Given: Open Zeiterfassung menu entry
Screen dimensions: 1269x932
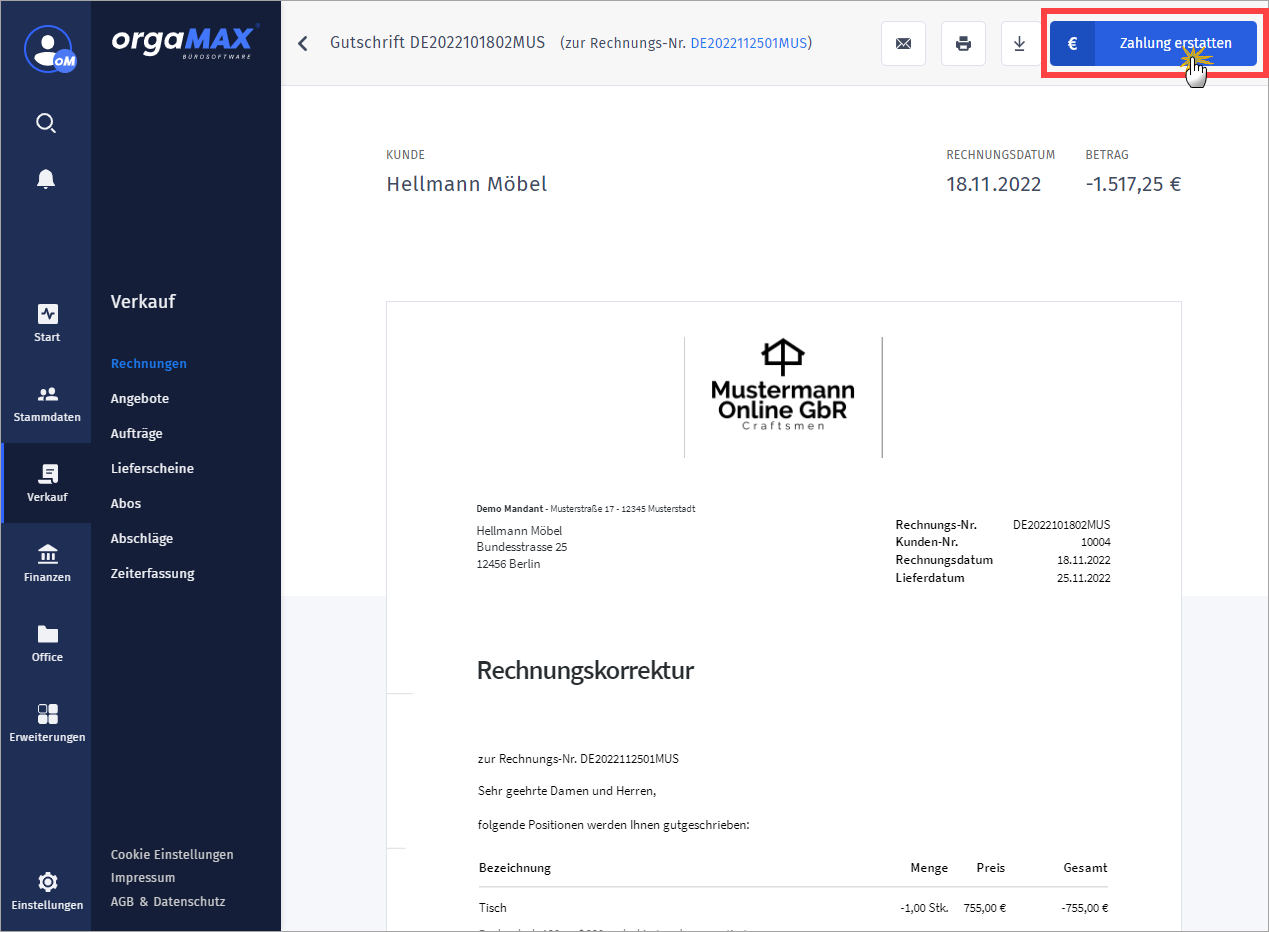Looking at the screenshot, I should pyautogui.click(x=152, y=573).
